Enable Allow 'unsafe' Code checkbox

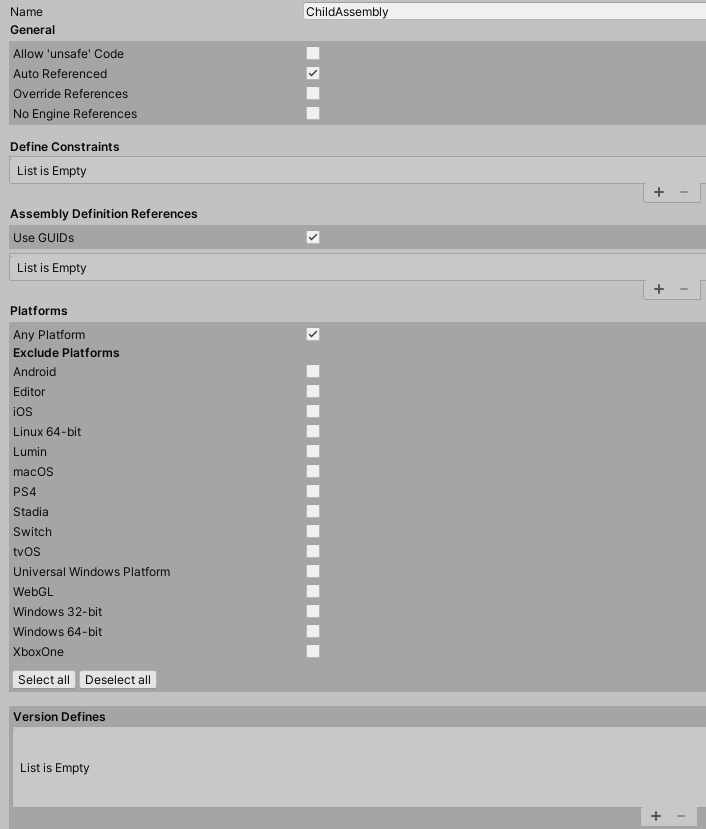[313, 53]
